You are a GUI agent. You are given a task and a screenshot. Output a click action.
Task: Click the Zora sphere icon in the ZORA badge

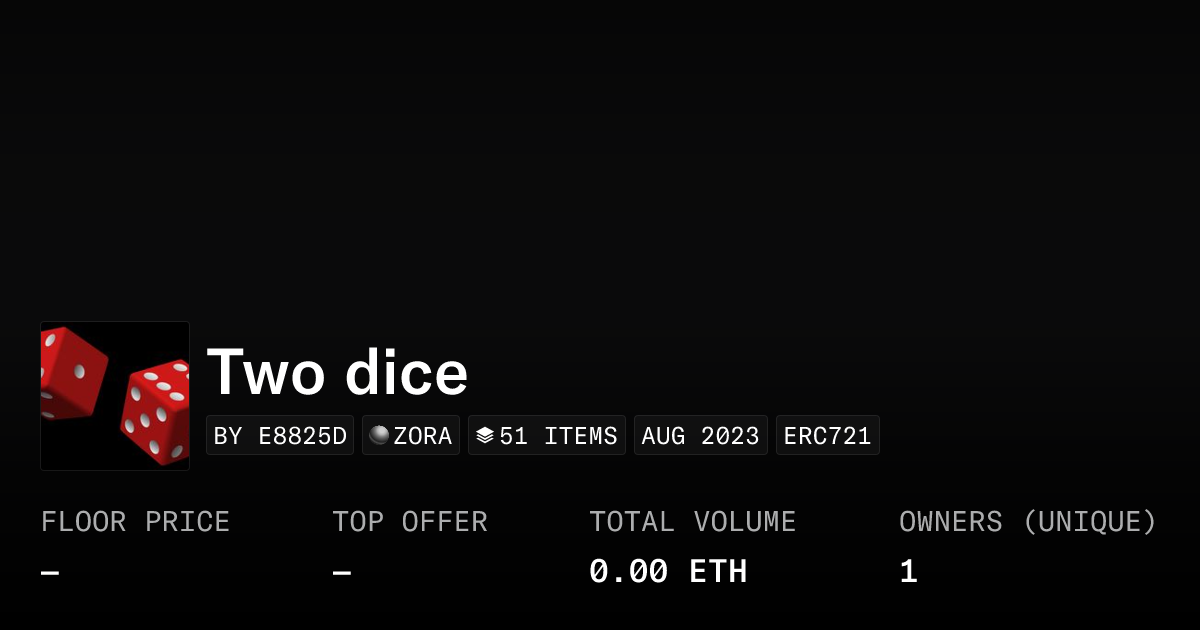point(380,435)
